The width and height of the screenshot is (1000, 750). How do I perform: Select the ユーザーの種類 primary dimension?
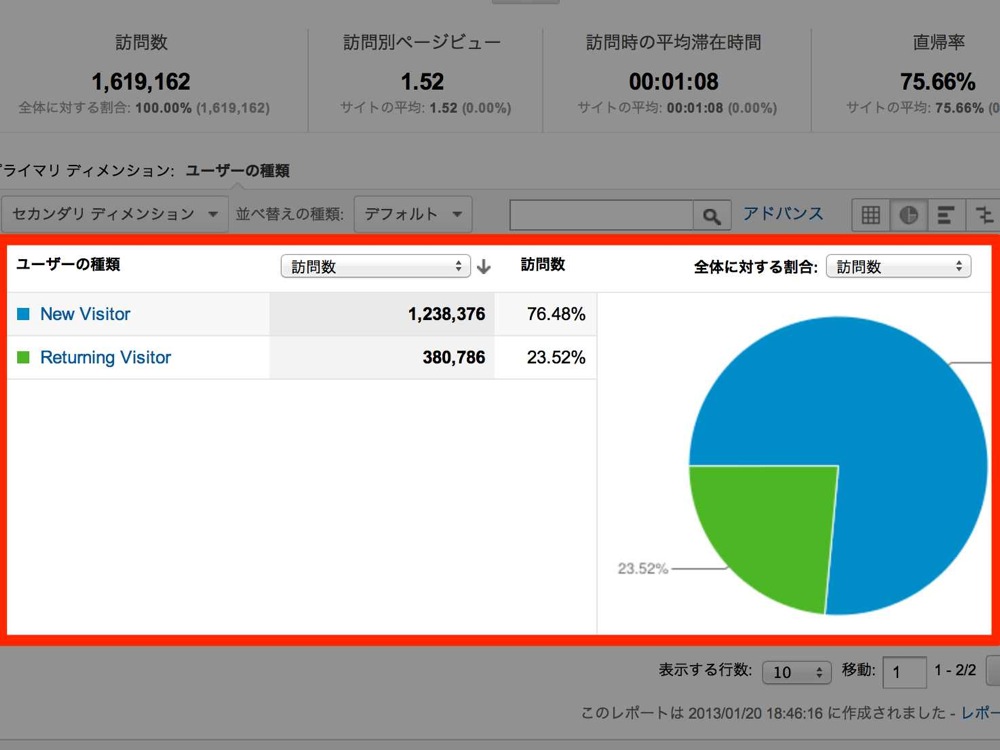click(x=237, y=171)
